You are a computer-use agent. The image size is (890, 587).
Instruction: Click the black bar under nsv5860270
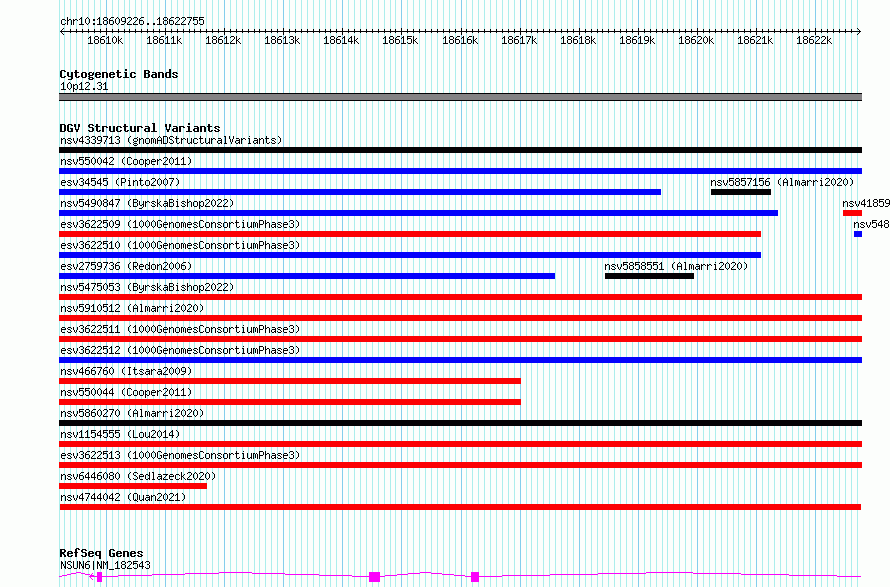click(x=460, y=423)
